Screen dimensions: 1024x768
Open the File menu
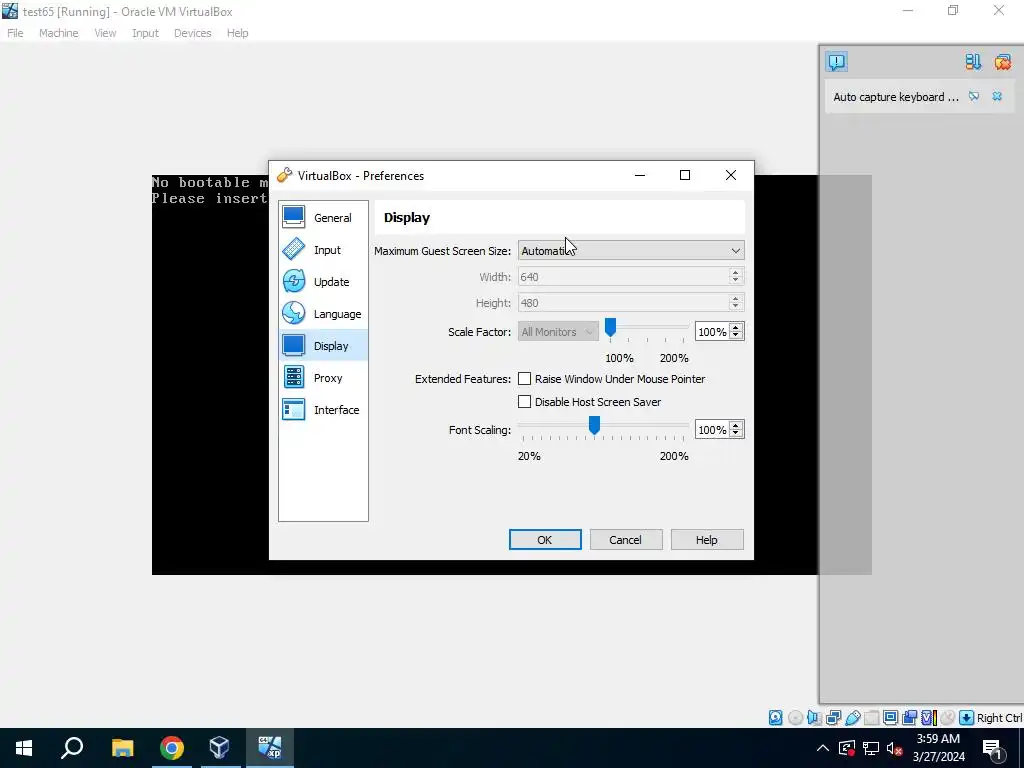point(15,33)
